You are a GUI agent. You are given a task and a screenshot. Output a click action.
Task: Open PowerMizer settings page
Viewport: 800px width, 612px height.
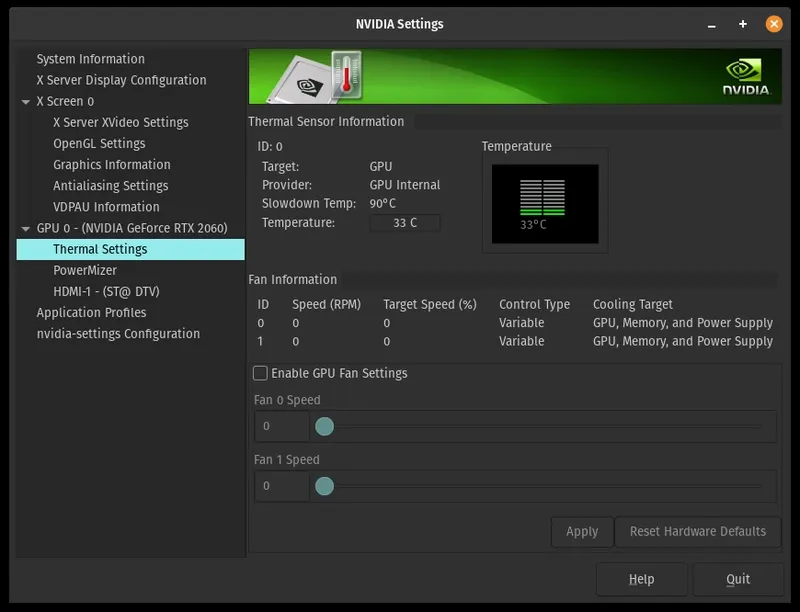[85, 270]
